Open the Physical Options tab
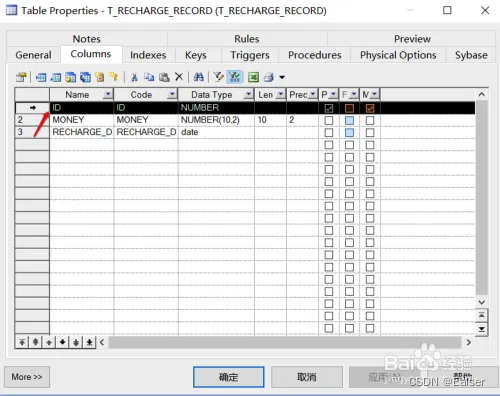The image size is (500, 396). tap(398, 55)
